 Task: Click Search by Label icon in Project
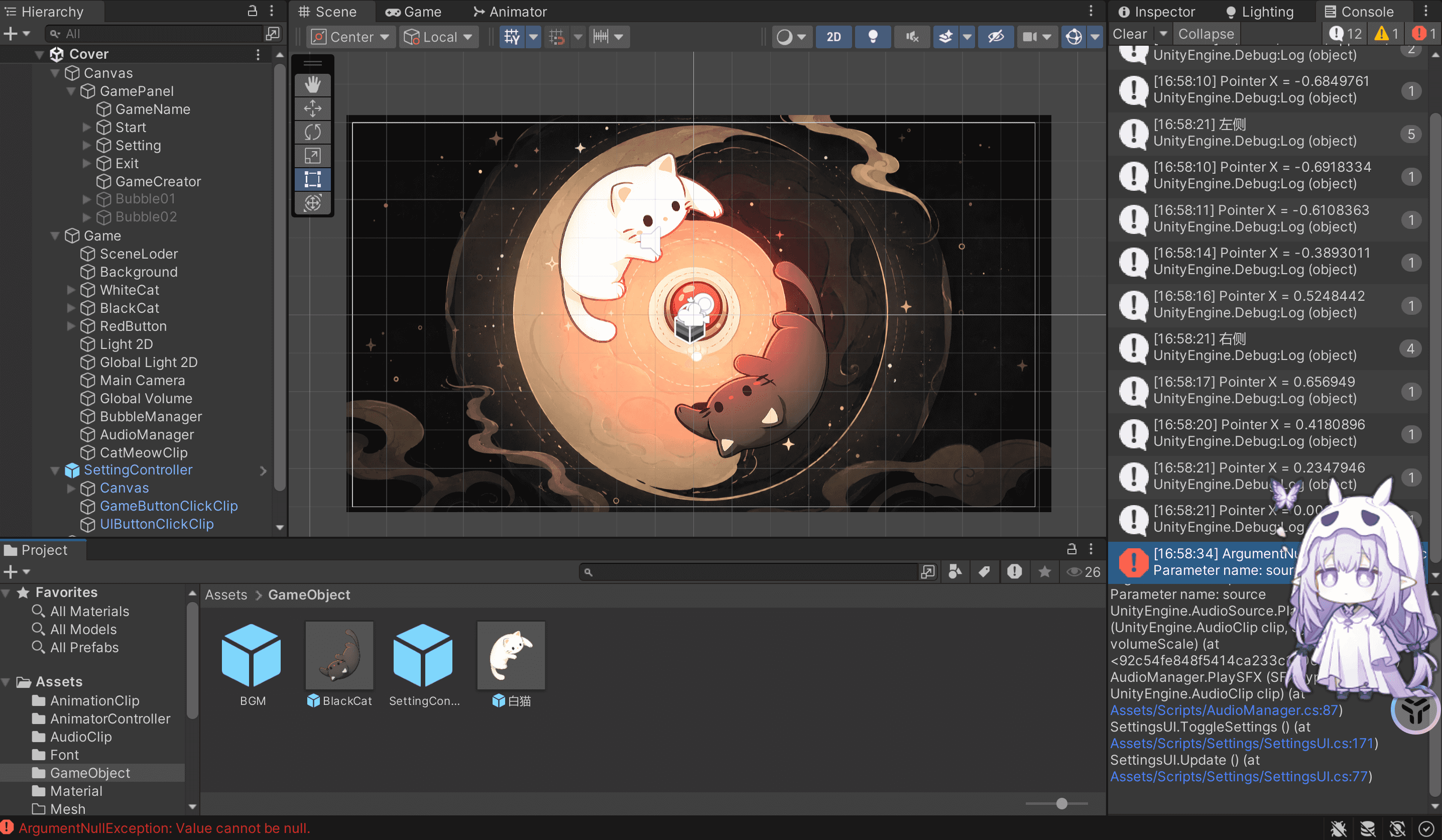984,572
